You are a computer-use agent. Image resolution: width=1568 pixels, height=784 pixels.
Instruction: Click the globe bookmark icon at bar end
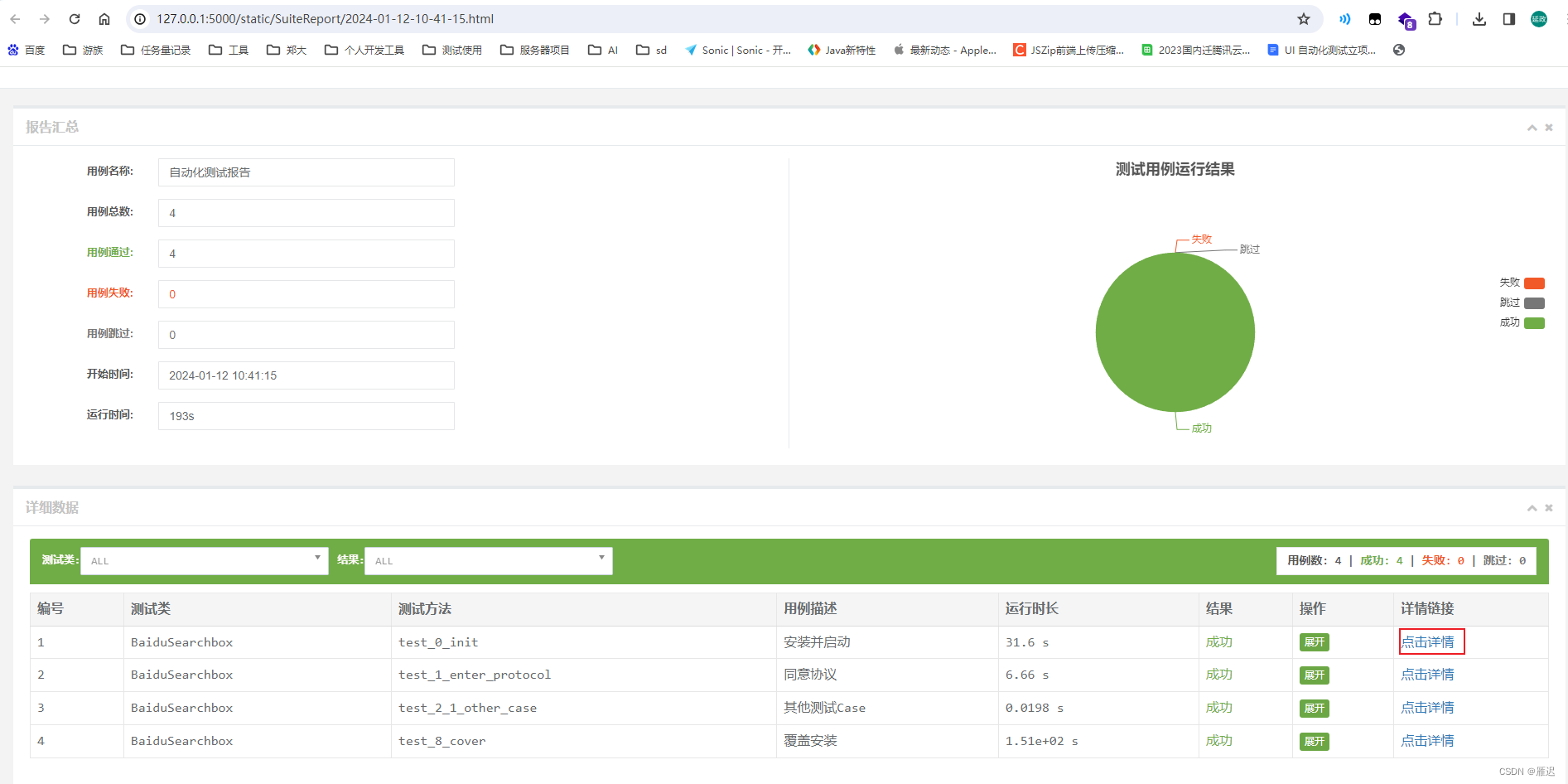1399,51
